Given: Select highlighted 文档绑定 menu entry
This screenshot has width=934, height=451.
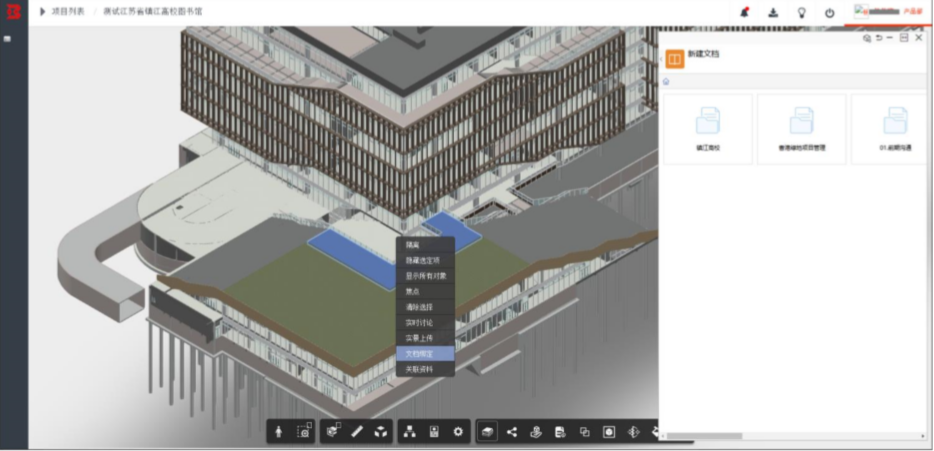Looking at the screenshot, I should (425, 353).
